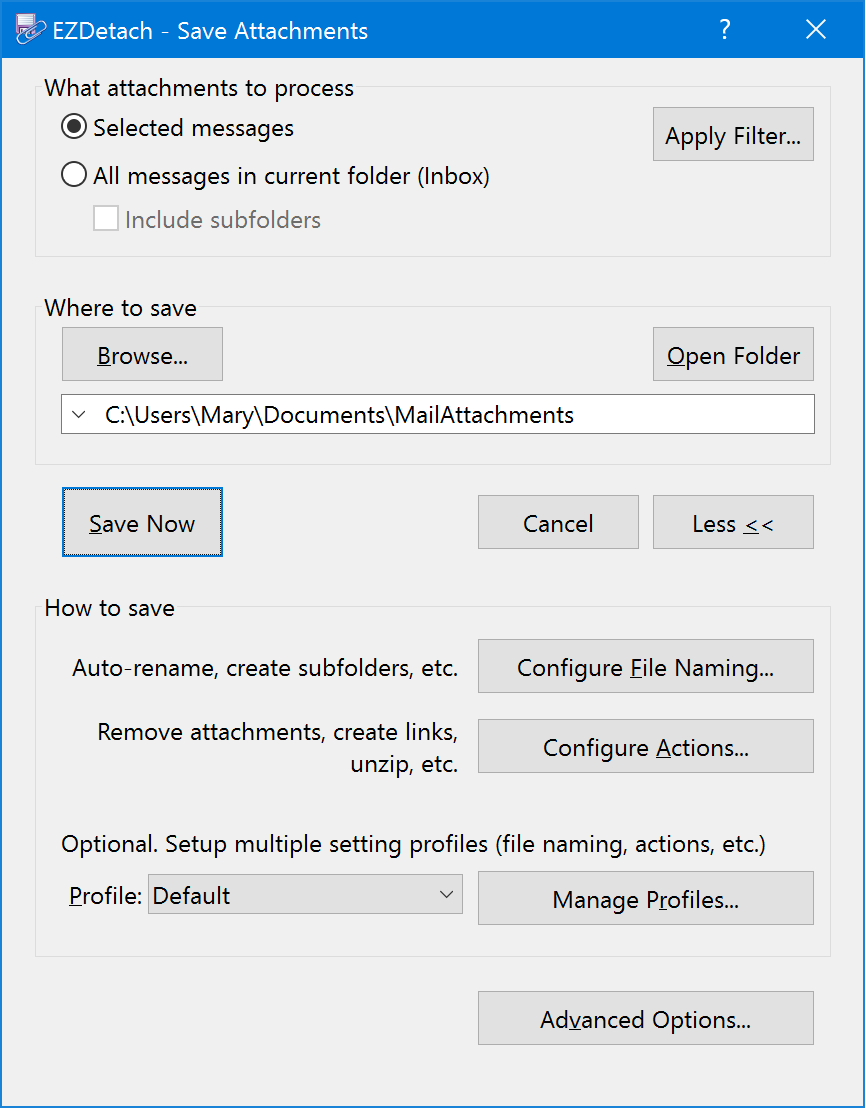
Task: Select the 'Selected messages' radio option
Action: tap(177, 128)
